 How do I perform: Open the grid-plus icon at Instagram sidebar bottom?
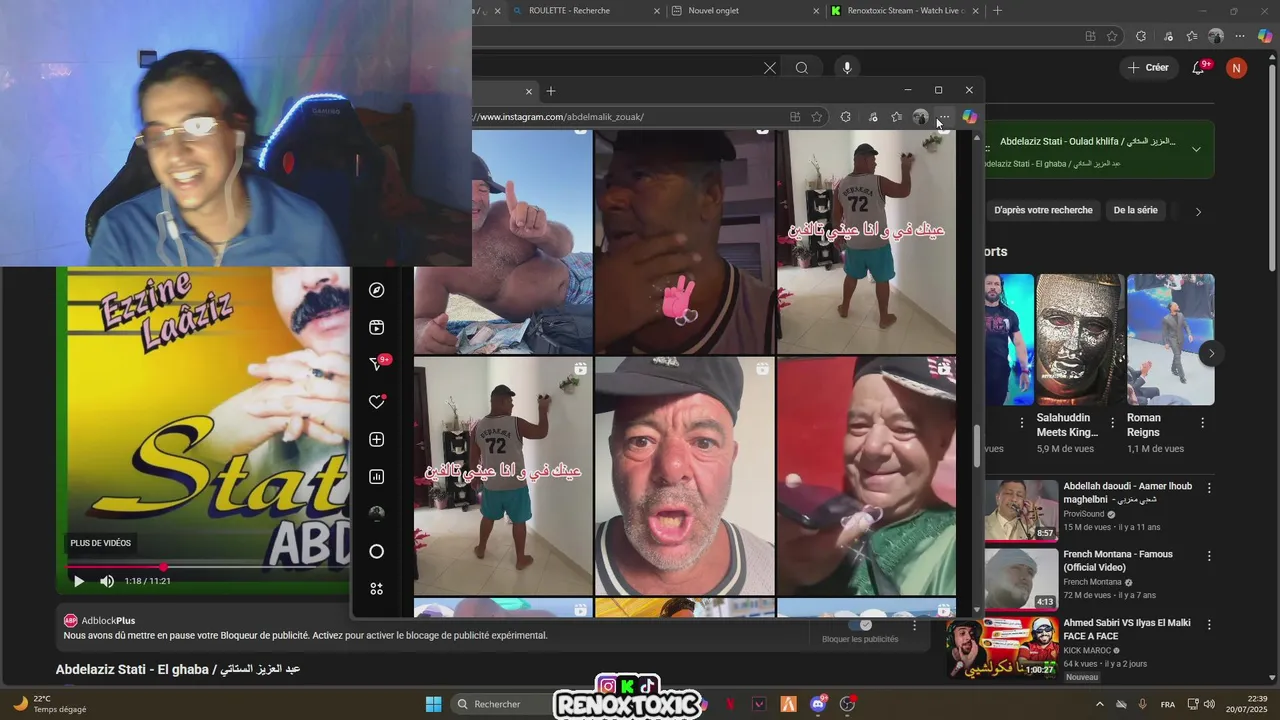coord(377,589)
